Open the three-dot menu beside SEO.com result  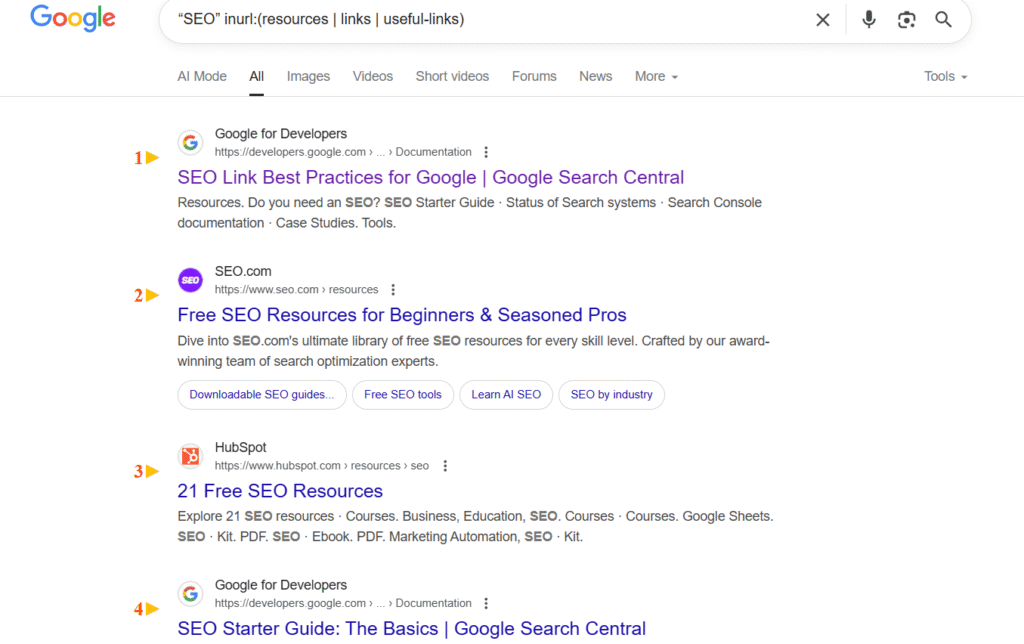(393, 290)
